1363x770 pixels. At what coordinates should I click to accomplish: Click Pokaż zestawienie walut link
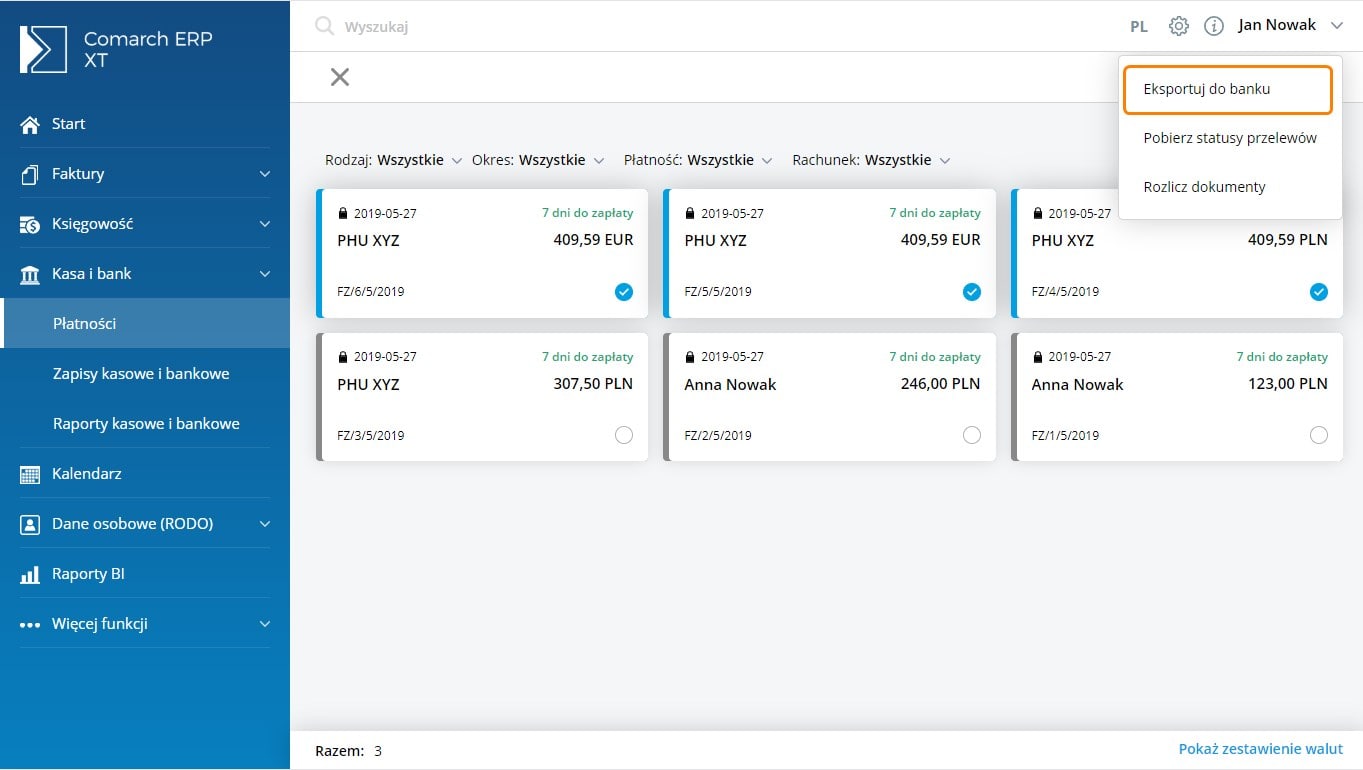(x=1260, y=749)
